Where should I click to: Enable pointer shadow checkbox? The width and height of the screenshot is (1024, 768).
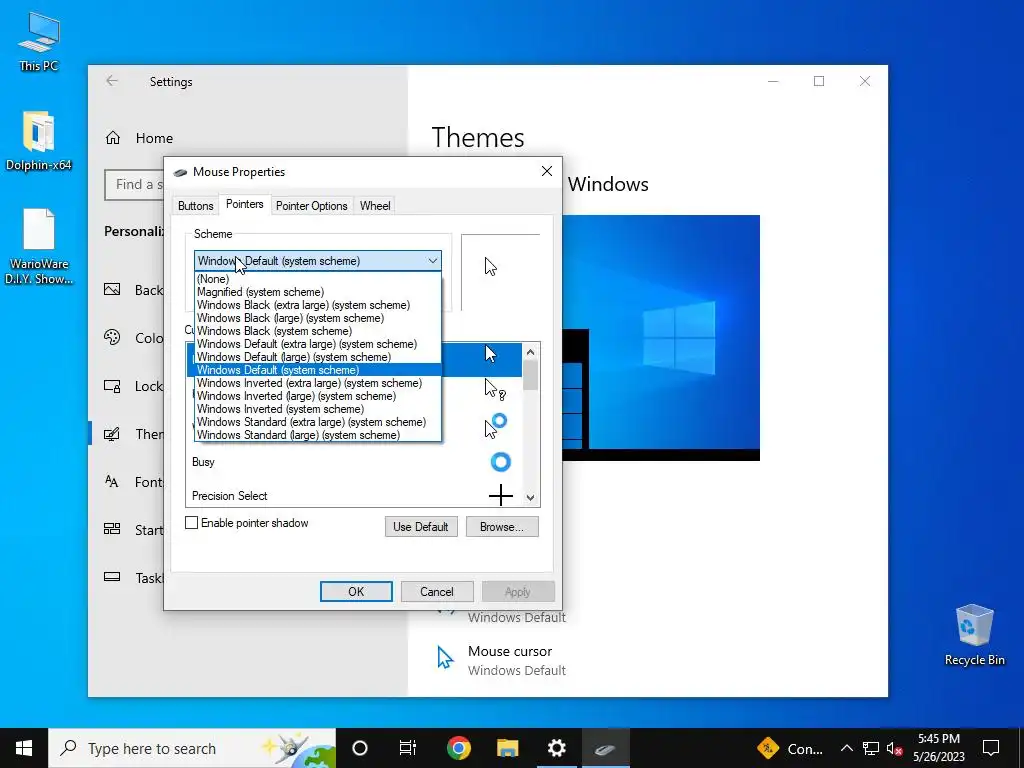coord(192,522)
